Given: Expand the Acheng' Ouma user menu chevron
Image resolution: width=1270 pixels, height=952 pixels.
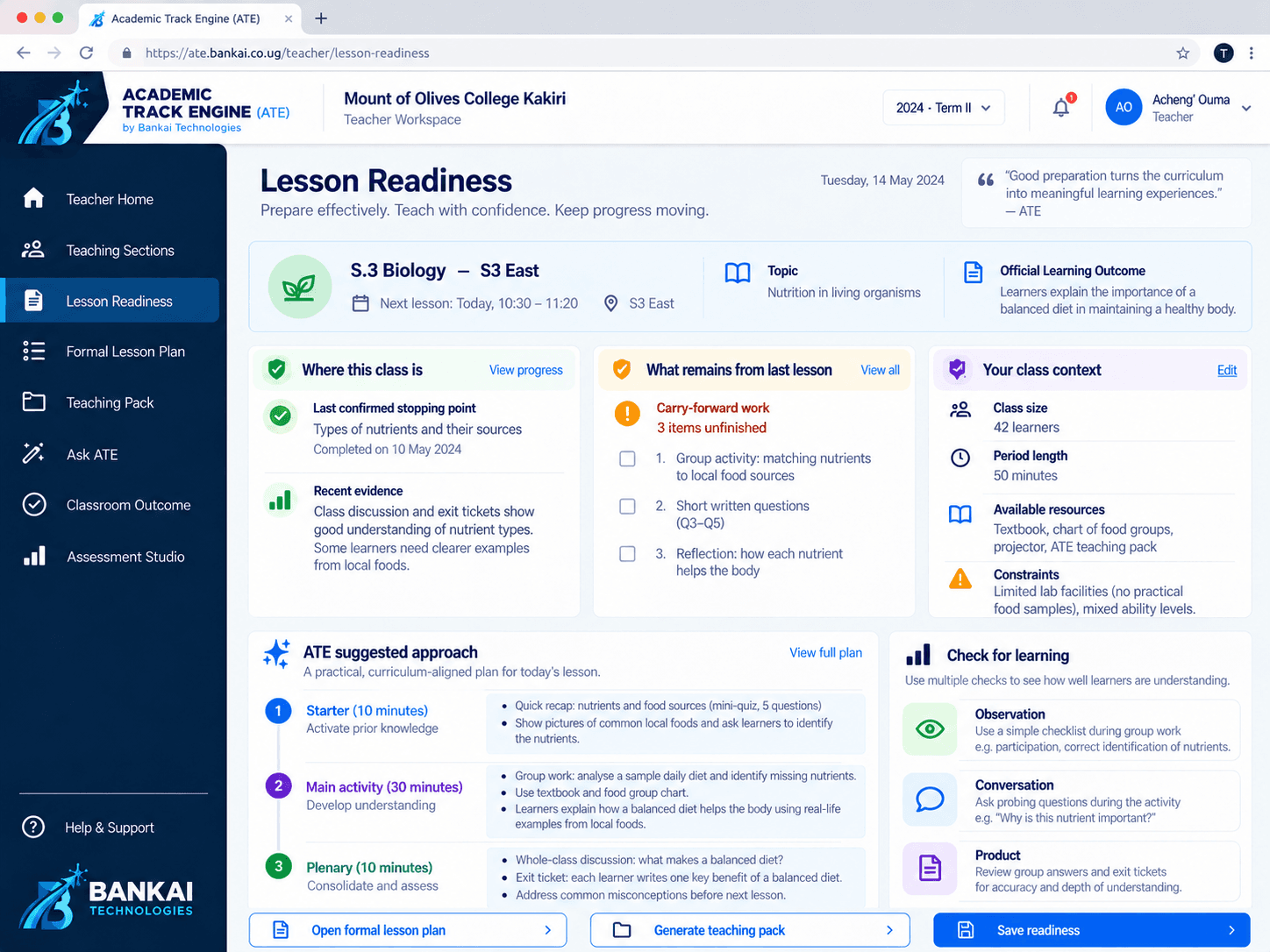Looking at the screenshot, I should click(x=1246, y=109).
